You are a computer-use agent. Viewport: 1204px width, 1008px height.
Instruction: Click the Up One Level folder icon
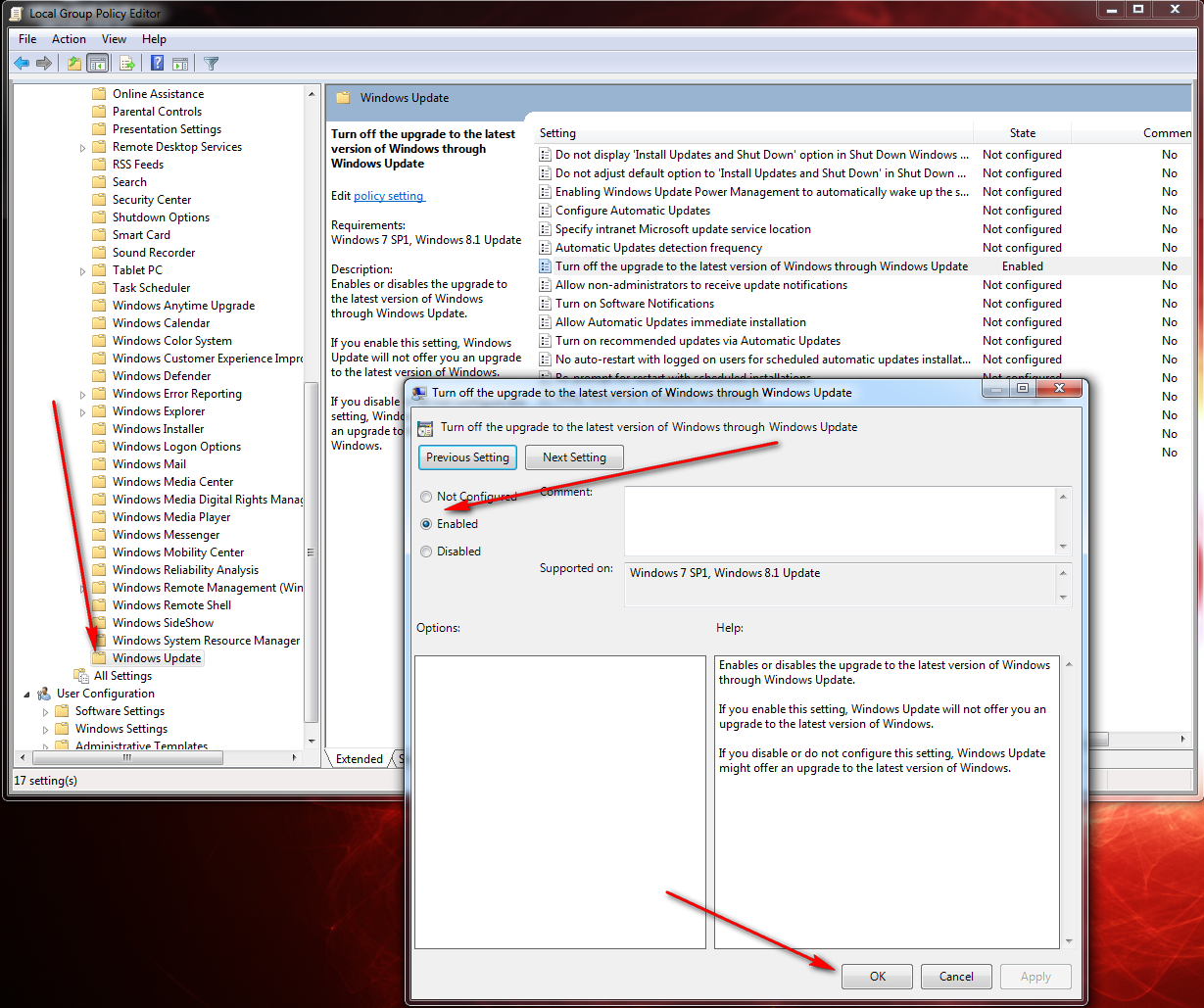pyautogui.click(x=74, y=64)
